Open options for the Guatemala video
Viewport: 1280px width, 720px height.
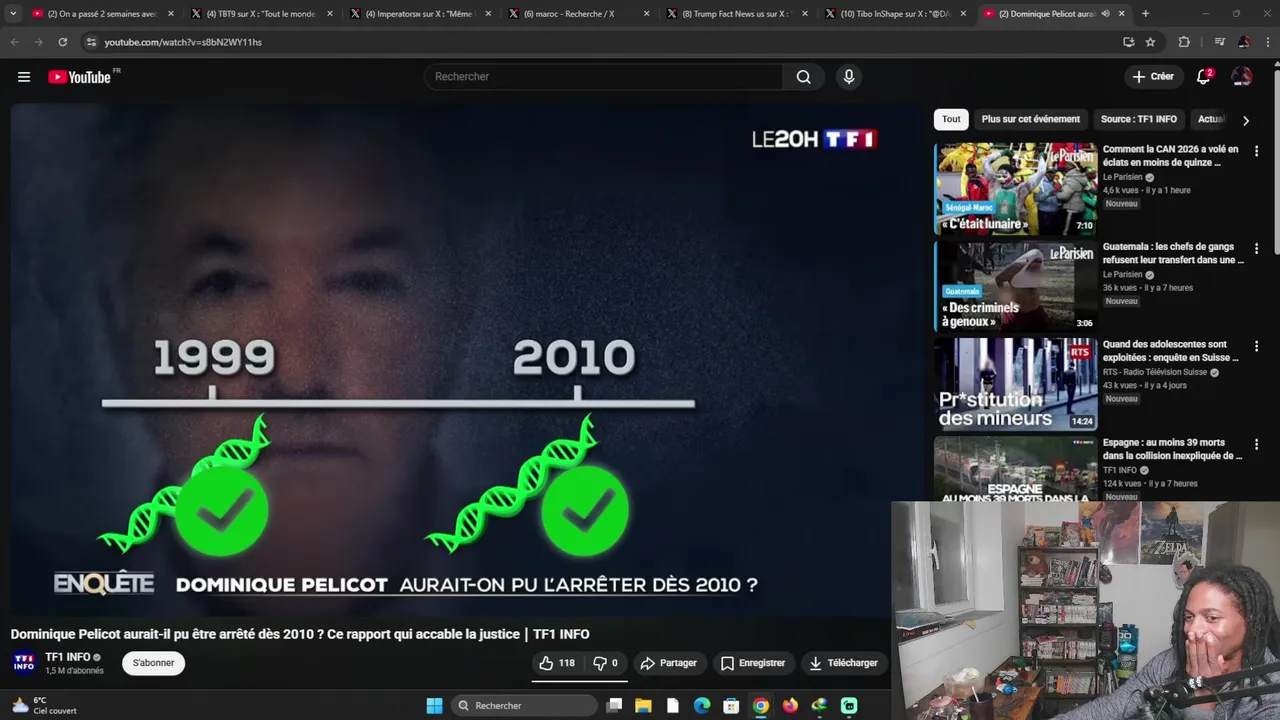(x=1256, y=249)
